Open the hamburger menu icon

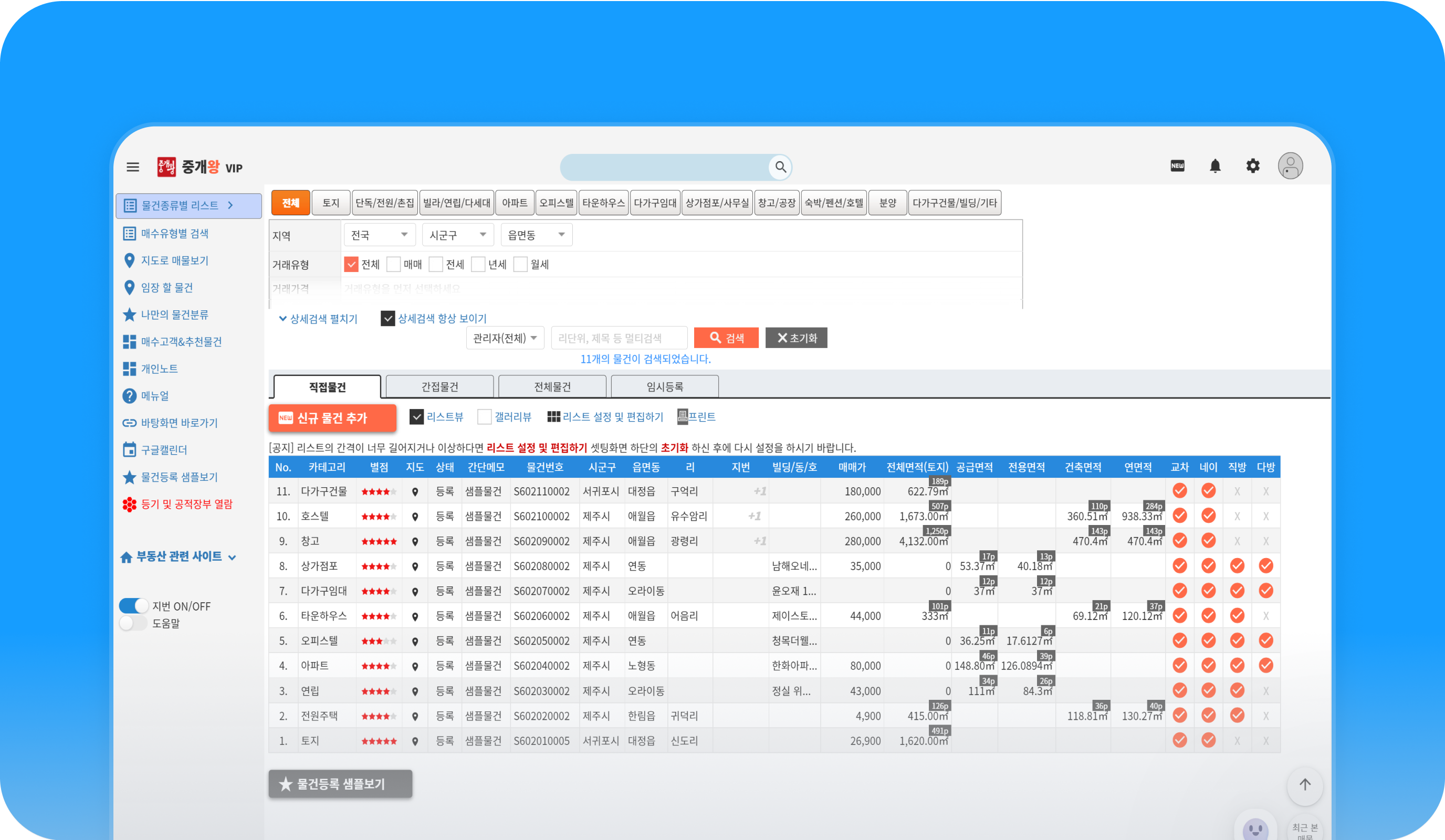point(132,167)
